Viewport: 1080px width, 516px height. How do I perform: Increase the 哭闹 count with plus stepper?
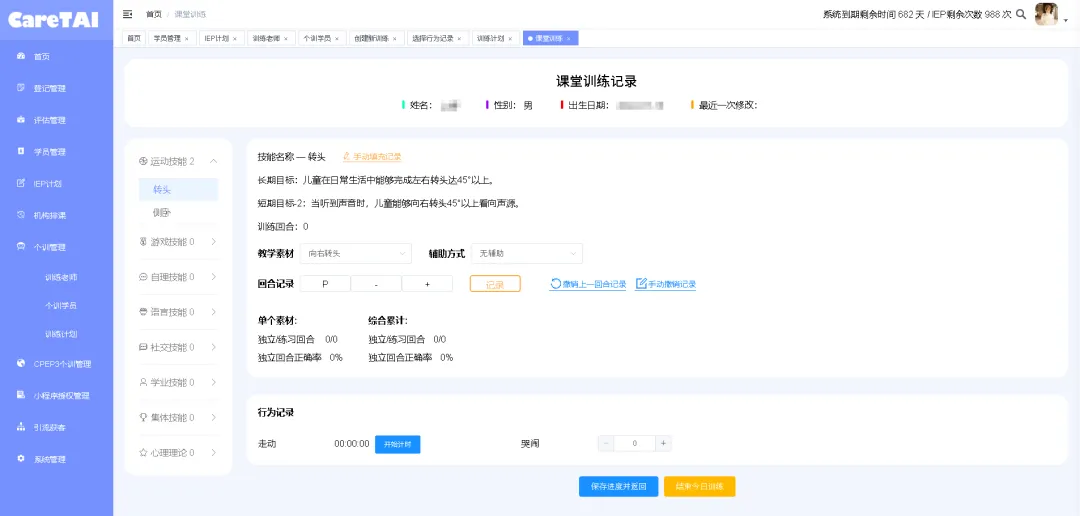click(x=663, y=444)
